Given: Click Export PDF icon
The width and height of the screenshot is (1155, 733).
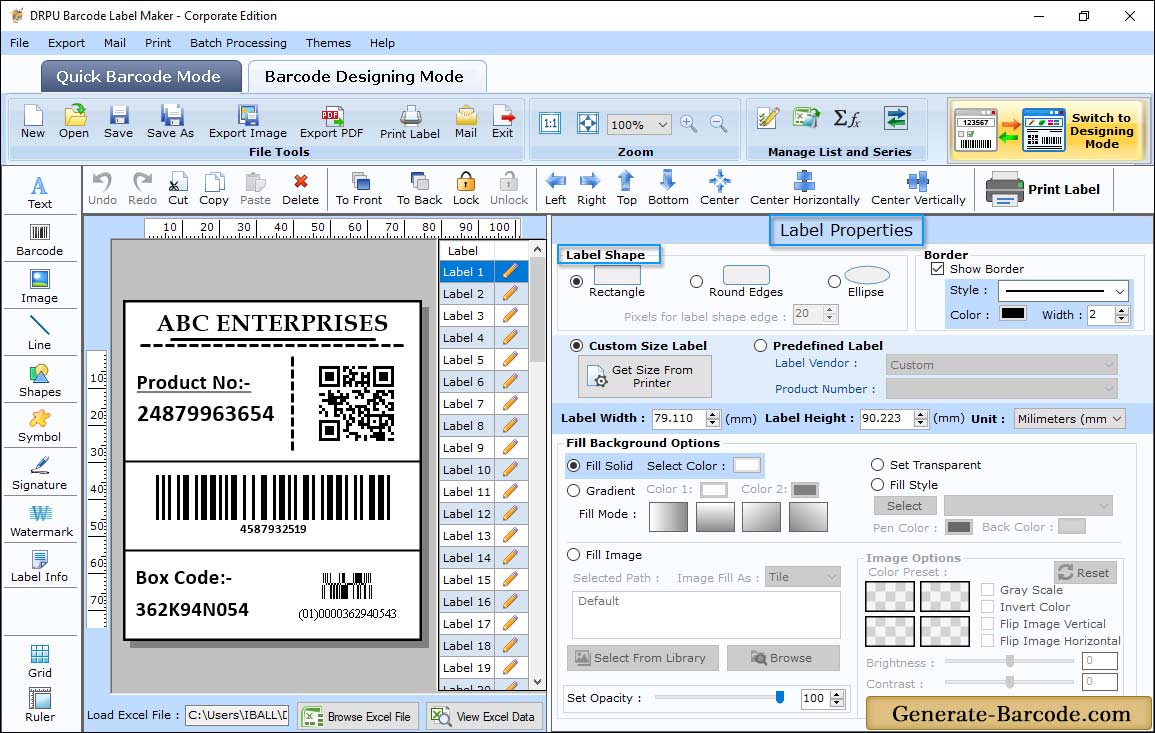Looking at the screenshot, I should tap(331, 122).
